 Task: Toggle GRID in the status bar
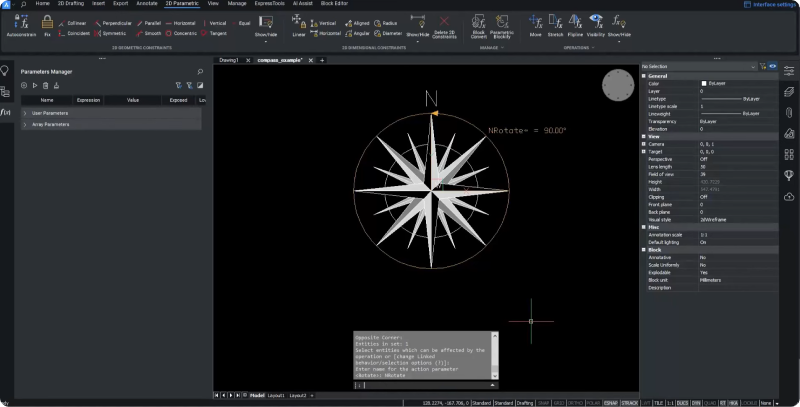coord(561,402)
